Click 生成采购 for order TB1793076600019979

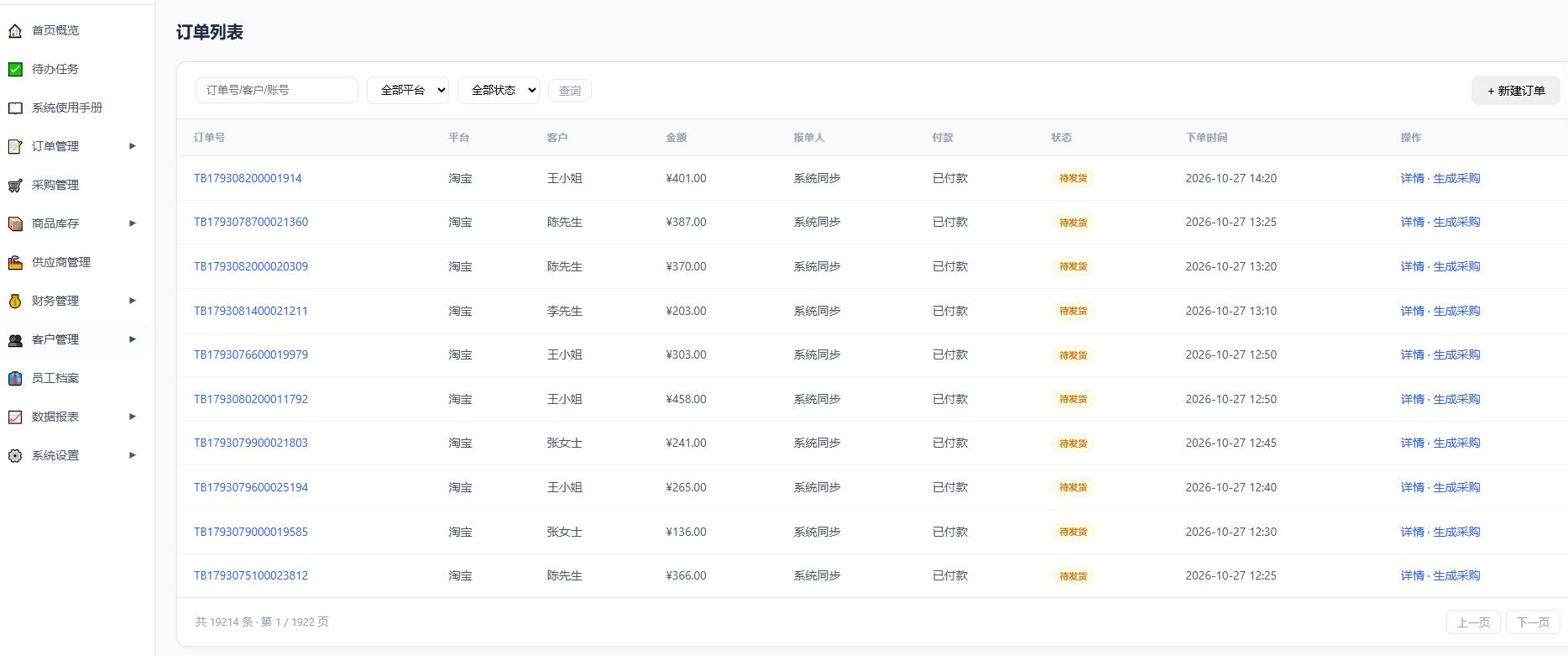pos(1456,354)
